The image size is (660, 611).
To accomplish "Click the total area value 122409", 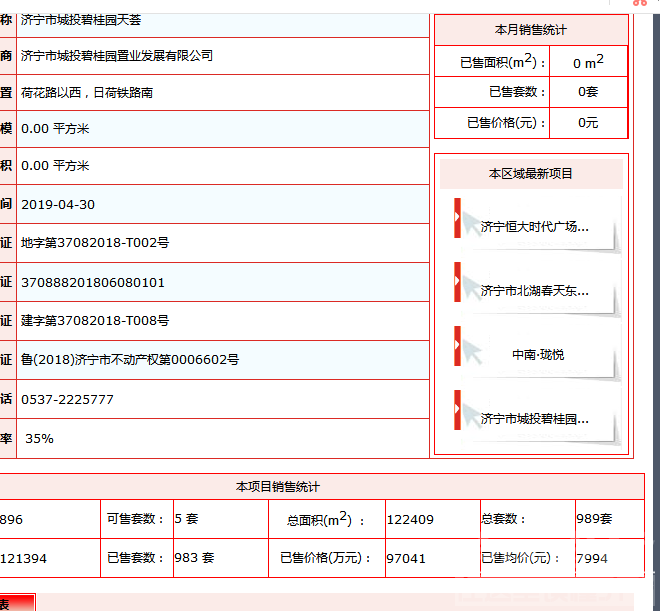I will point(410,520).
